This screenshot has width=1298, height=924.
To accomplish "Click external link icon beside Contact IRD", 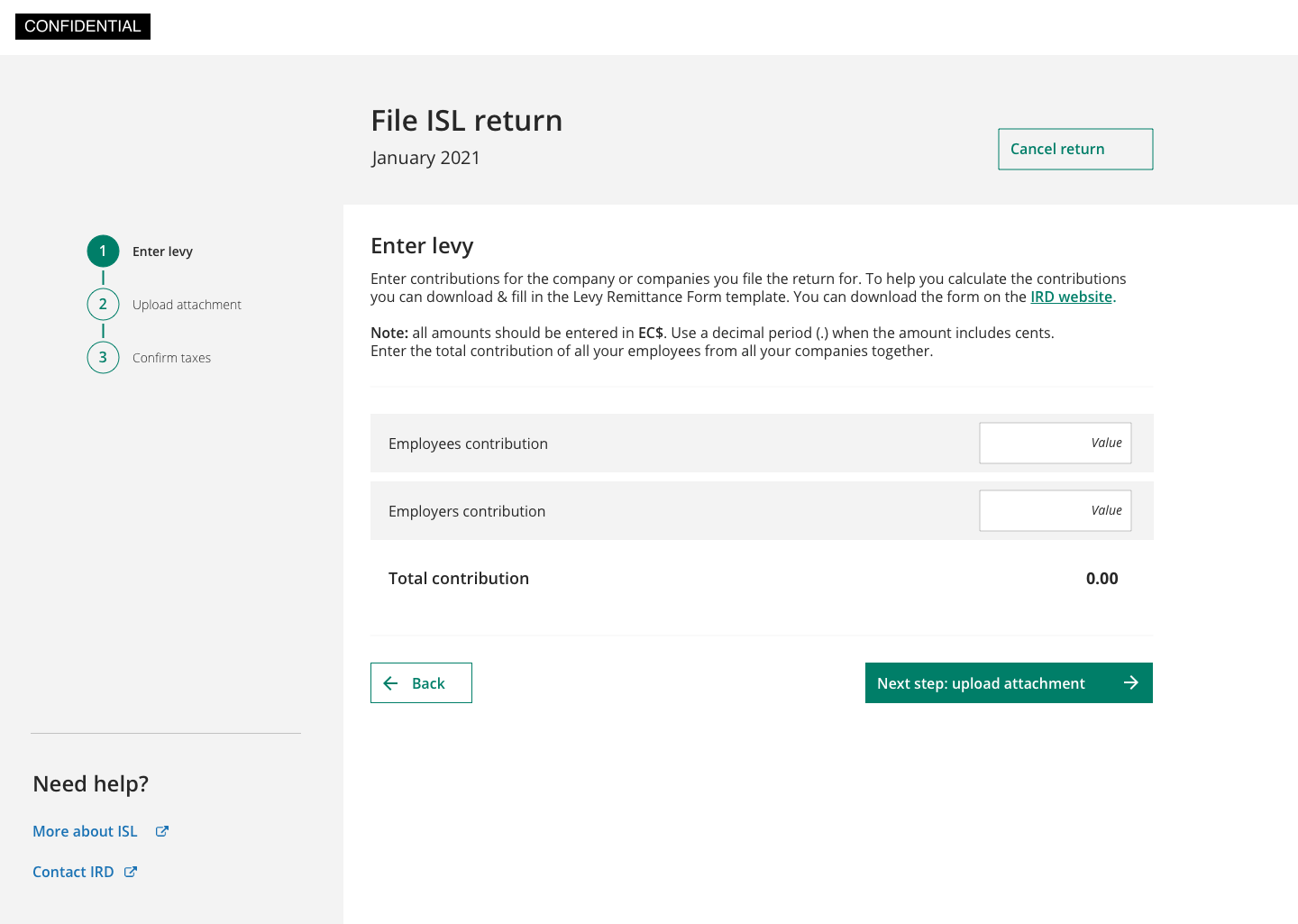I will pyautogui.click(x=131, y=872).
